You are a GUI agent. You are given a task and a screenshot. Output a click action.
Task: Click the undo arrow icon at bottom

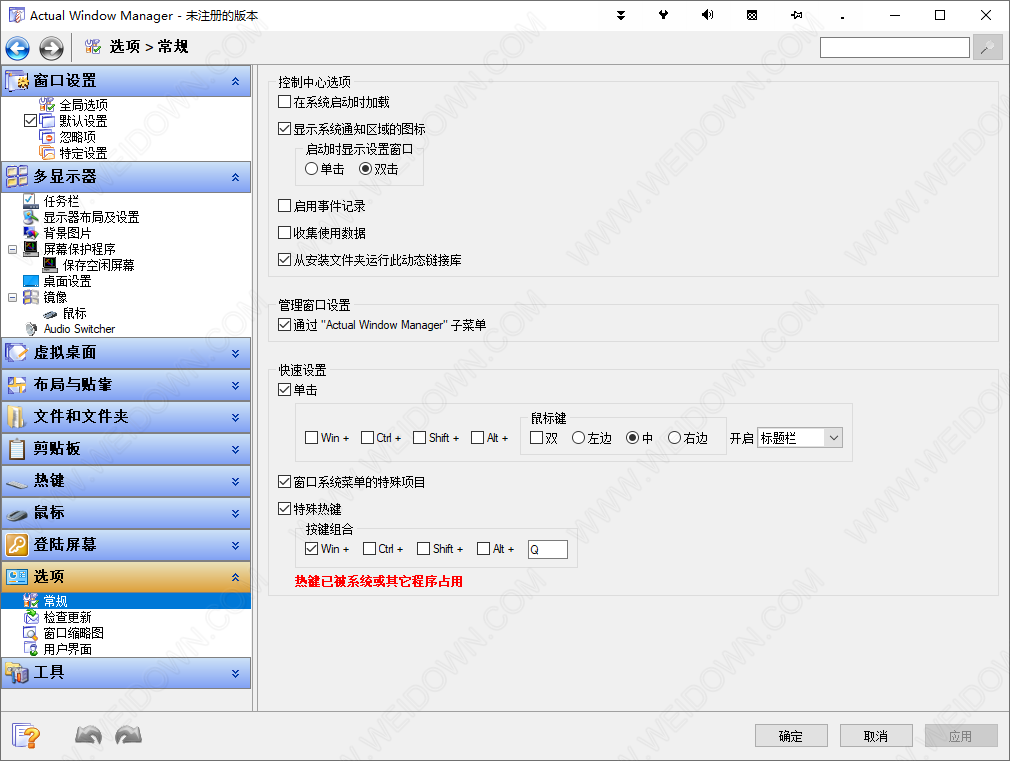tap(89, 735)
